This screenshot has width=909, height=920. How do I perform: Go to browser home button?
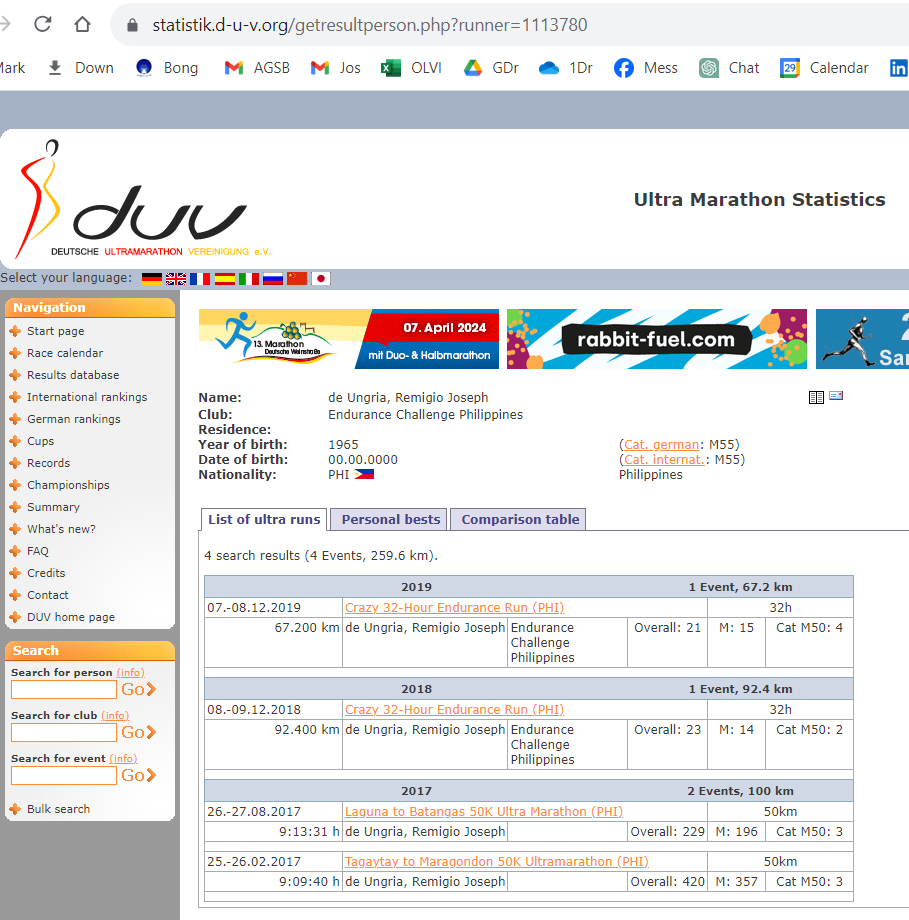coord(82,25)
